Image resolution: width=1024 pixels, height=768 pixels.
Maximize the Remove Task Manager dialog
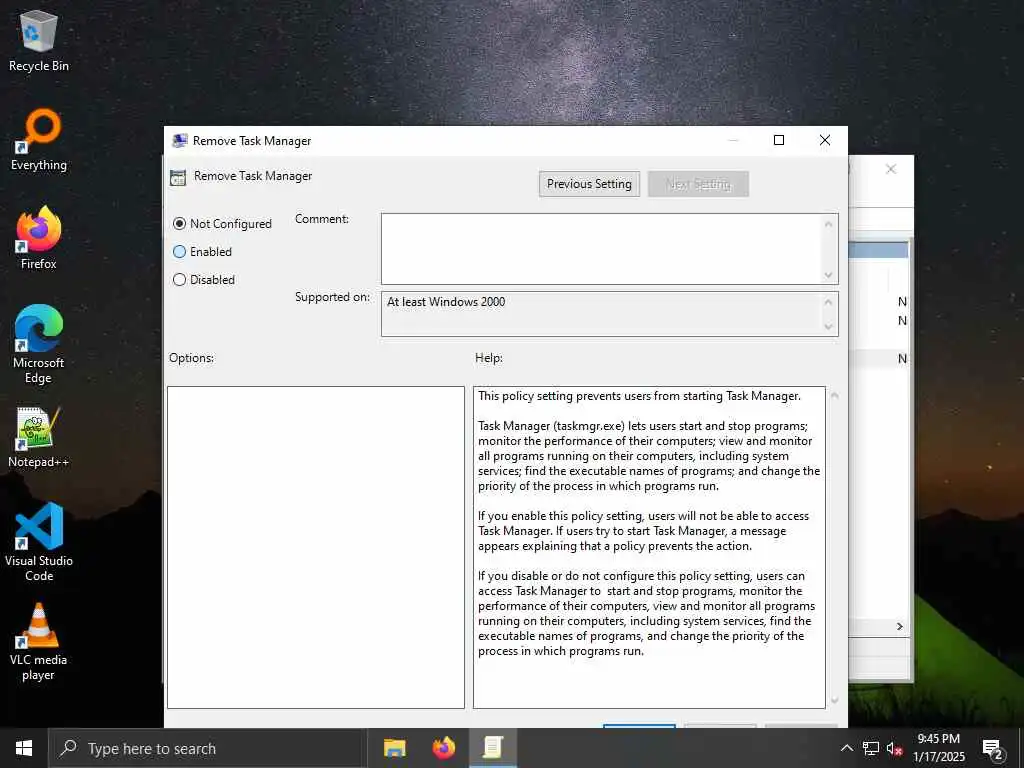(x=779, y=140)
